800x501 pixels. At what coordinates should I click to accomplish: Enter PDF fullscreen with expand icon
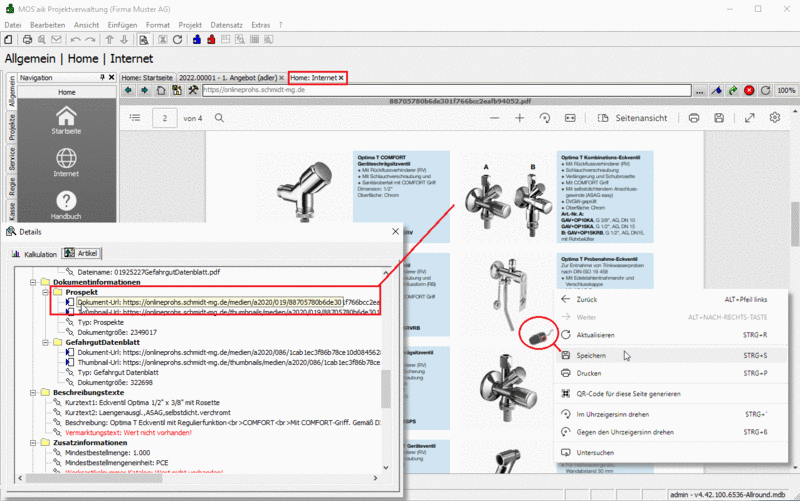point(749,118)
